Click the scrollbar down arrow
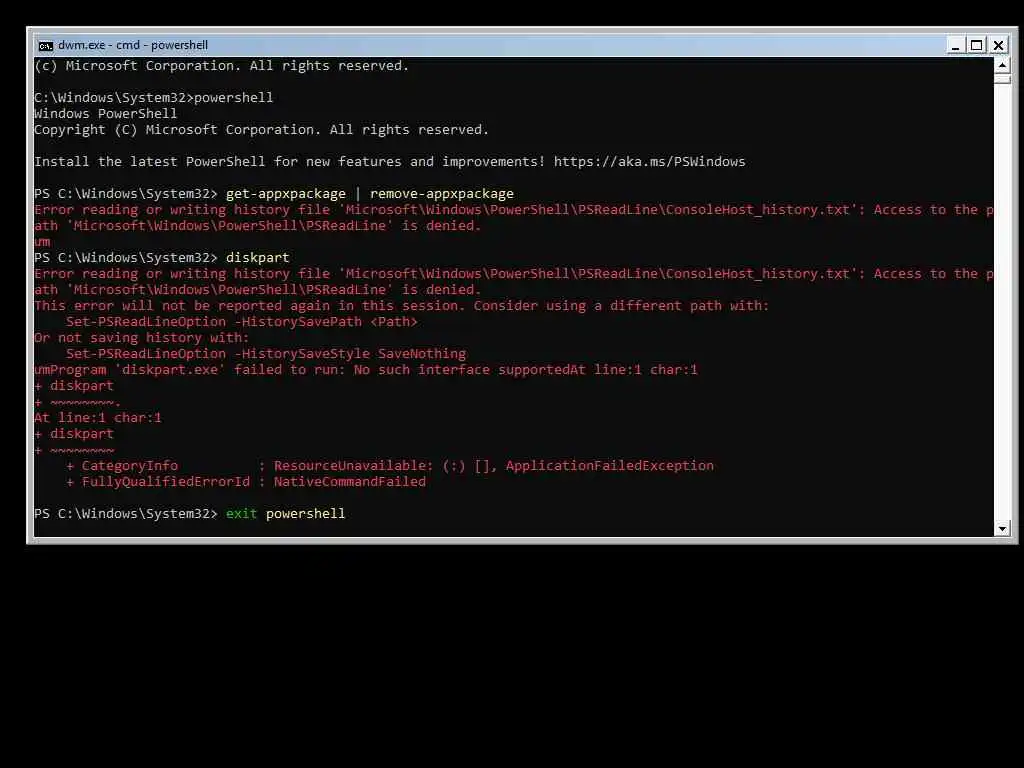This screenshot has width=1024, height=768. pos(1002,528)
